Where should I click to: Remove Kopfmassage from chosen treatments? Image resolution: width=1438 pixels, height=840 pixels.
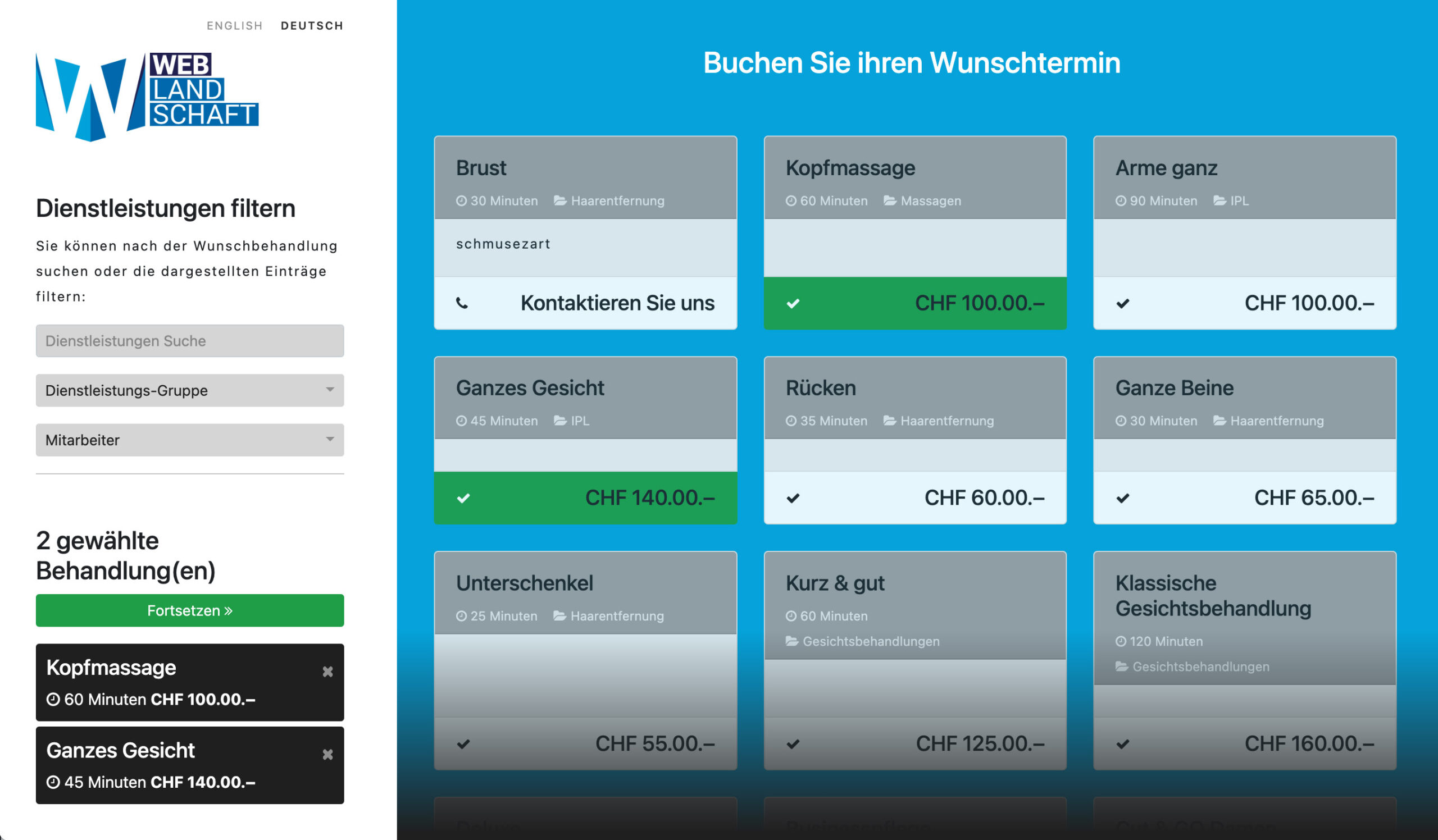(x=328, y=672)
